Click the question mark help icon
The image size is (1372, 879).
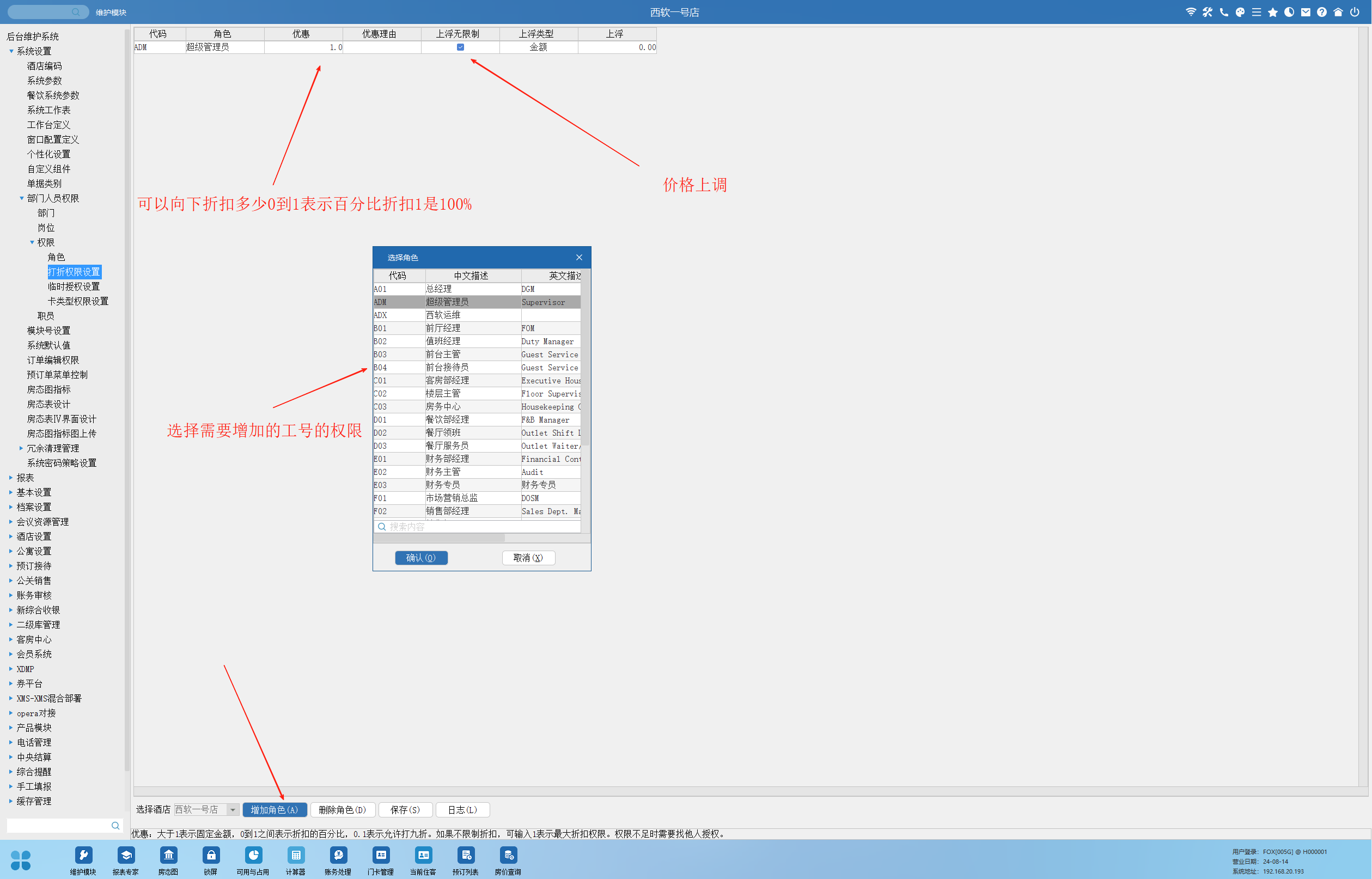[x=1322, y=12]
